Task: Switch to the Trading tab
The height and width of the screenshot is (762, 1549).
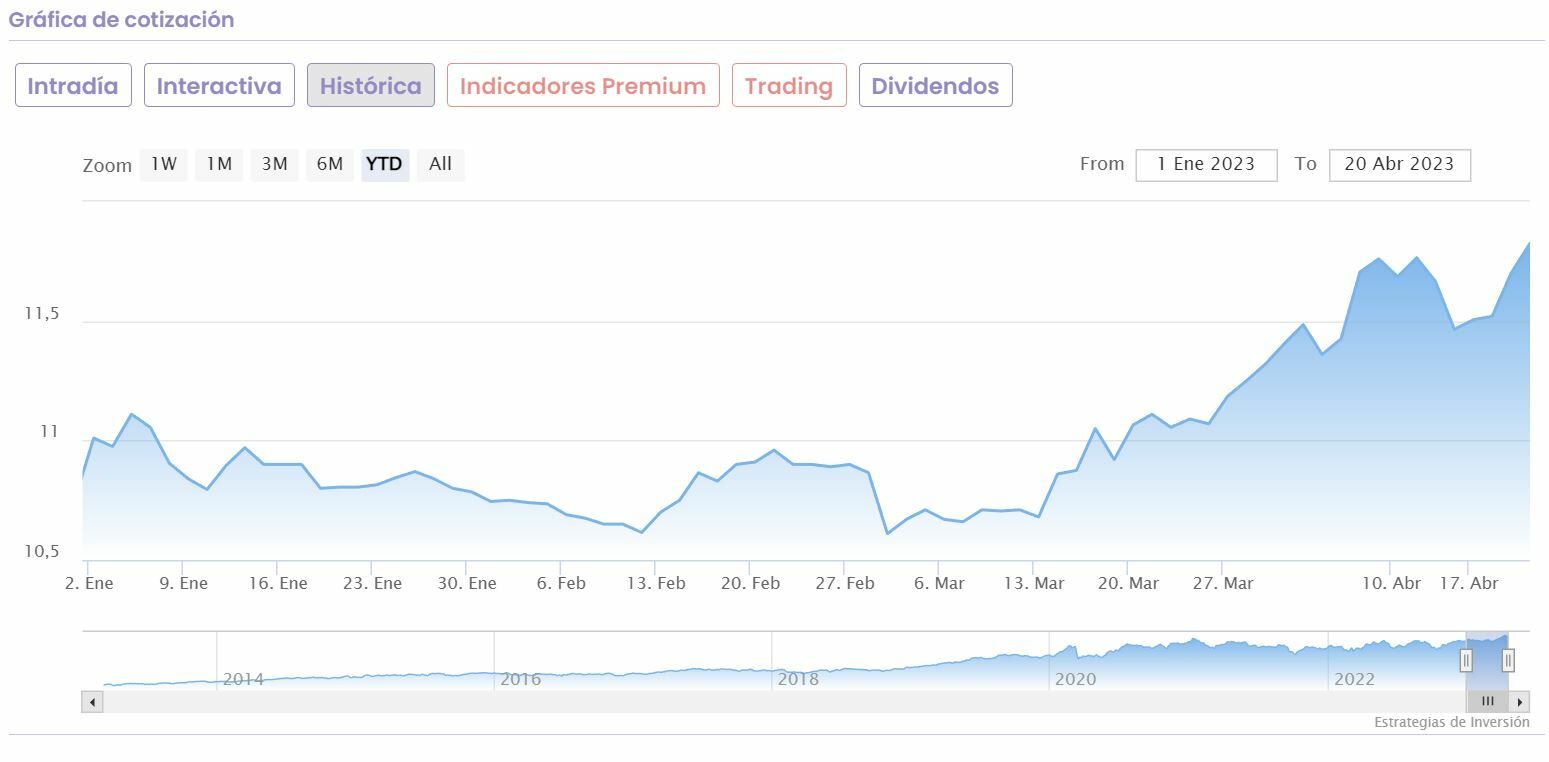Action: click(789, 86)
